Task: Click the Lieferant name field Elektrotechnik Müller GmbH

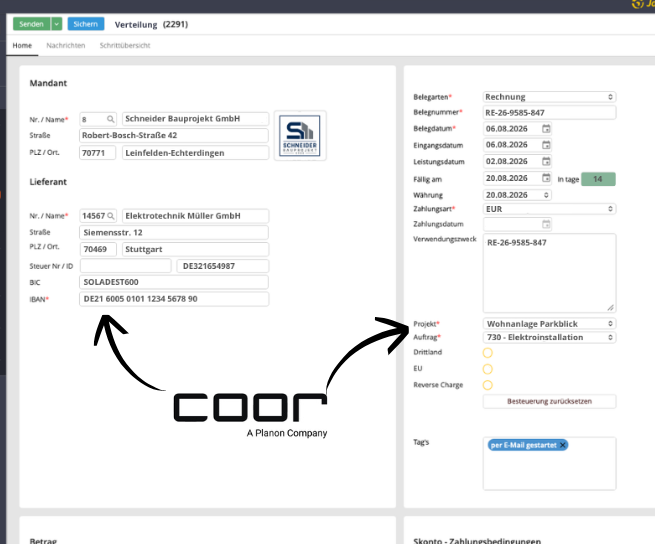Action: (x=195, y=216)
